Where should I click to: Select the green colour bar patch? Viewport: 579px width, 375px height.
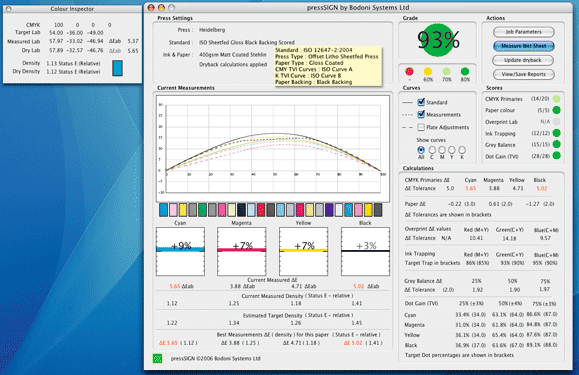tap(202, 210)
